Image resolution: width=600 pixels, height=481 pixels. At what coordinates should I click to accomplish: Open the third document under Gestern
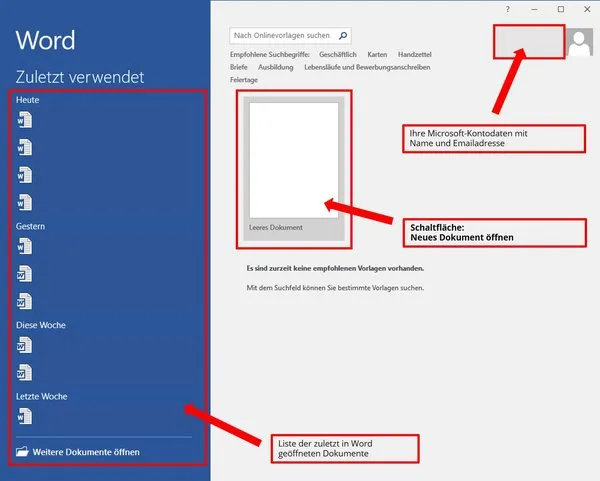click(25, 301)
